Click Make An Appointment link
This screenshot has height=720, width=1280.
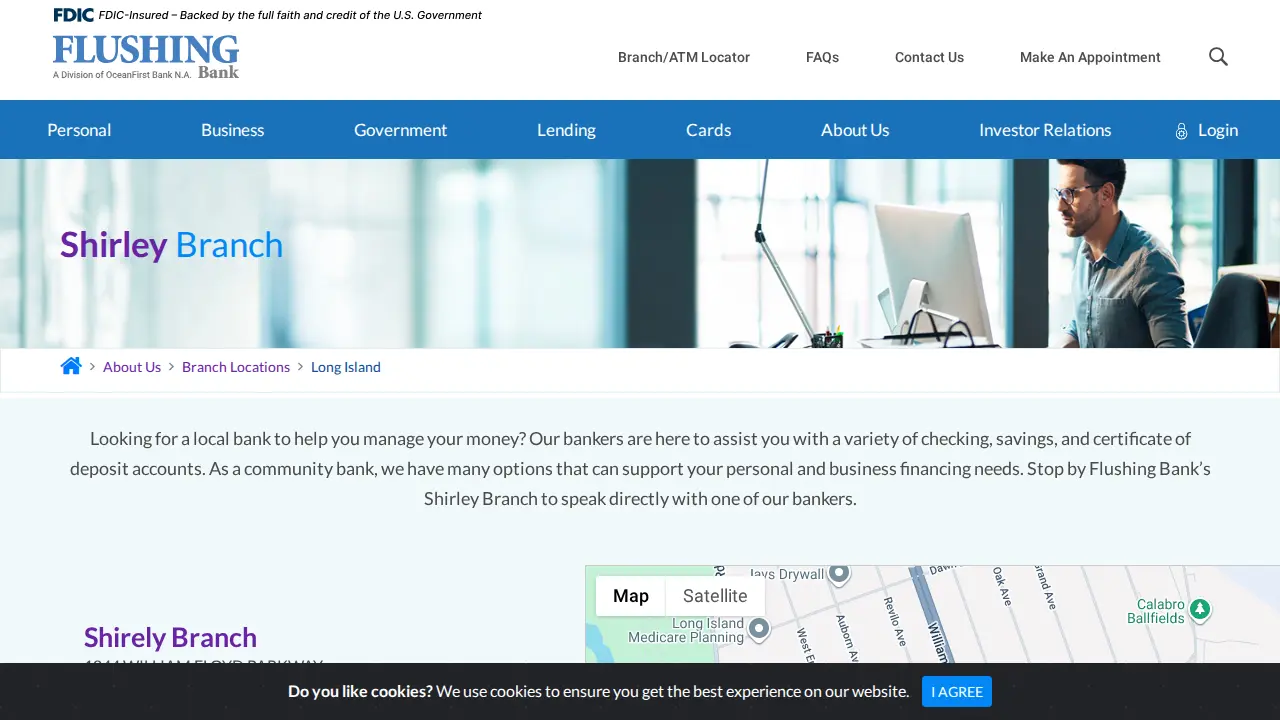pyautogui.click(x=1090, y=57)
